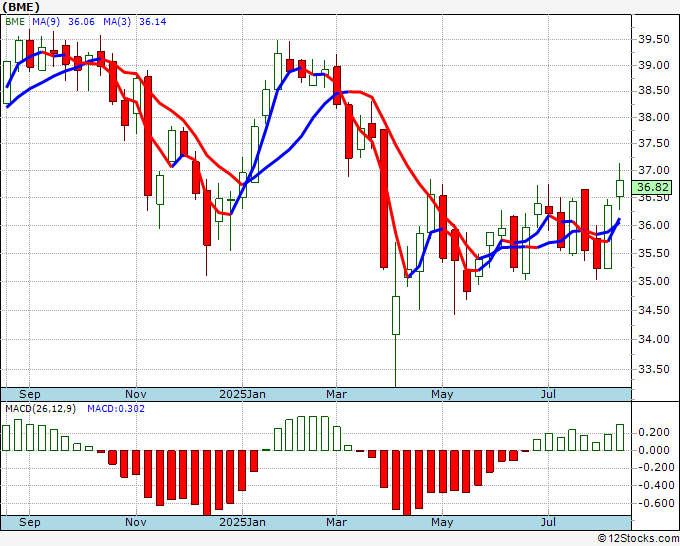Click the tallest red candlestick in early November

tap(148, 136)
